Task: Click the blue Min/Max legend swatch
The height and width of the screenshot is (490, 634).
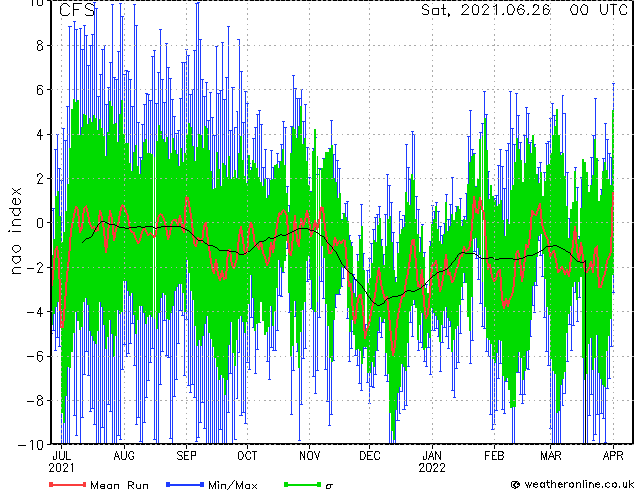Action: pos(185,484)
